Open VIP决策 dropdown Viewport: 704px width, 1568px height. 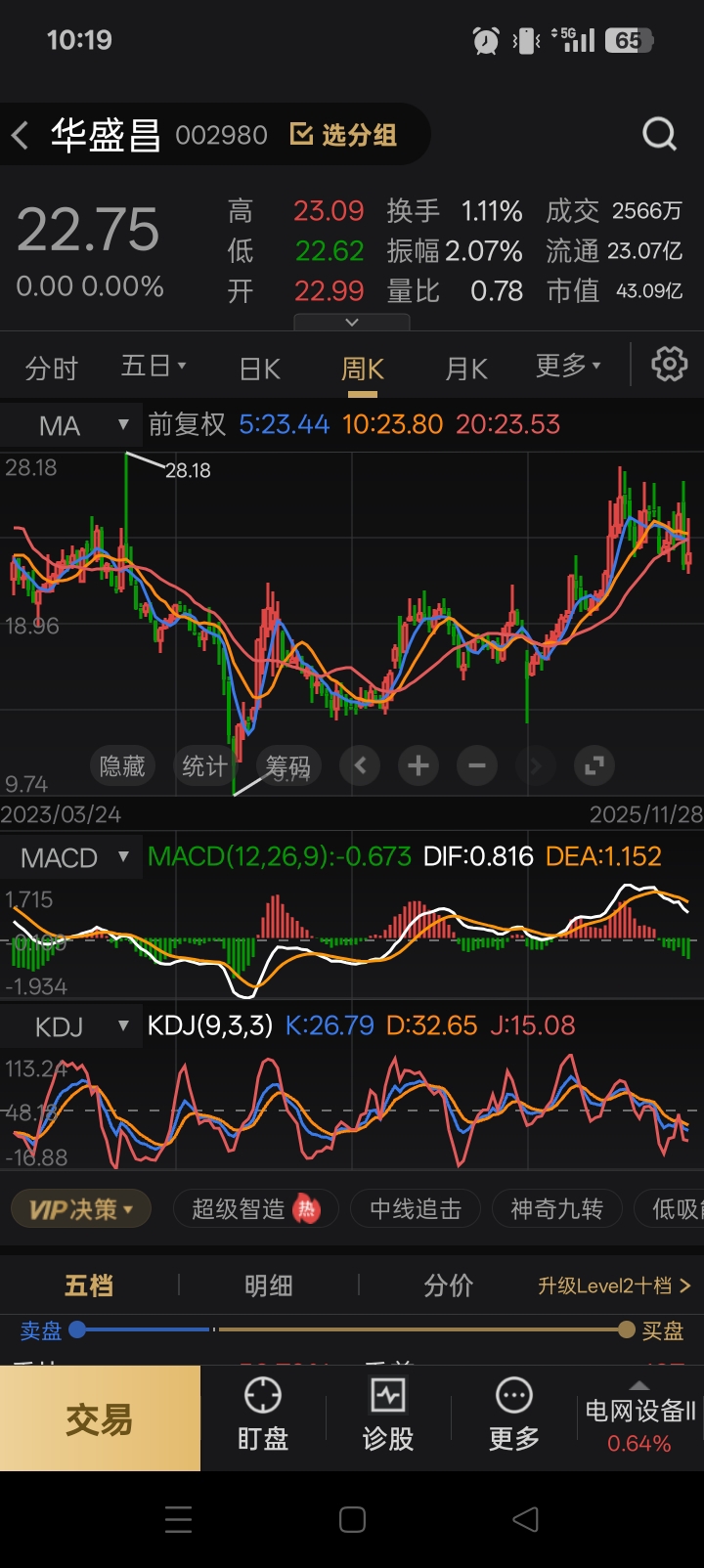pyautogui.click(x=79, y=1209)
